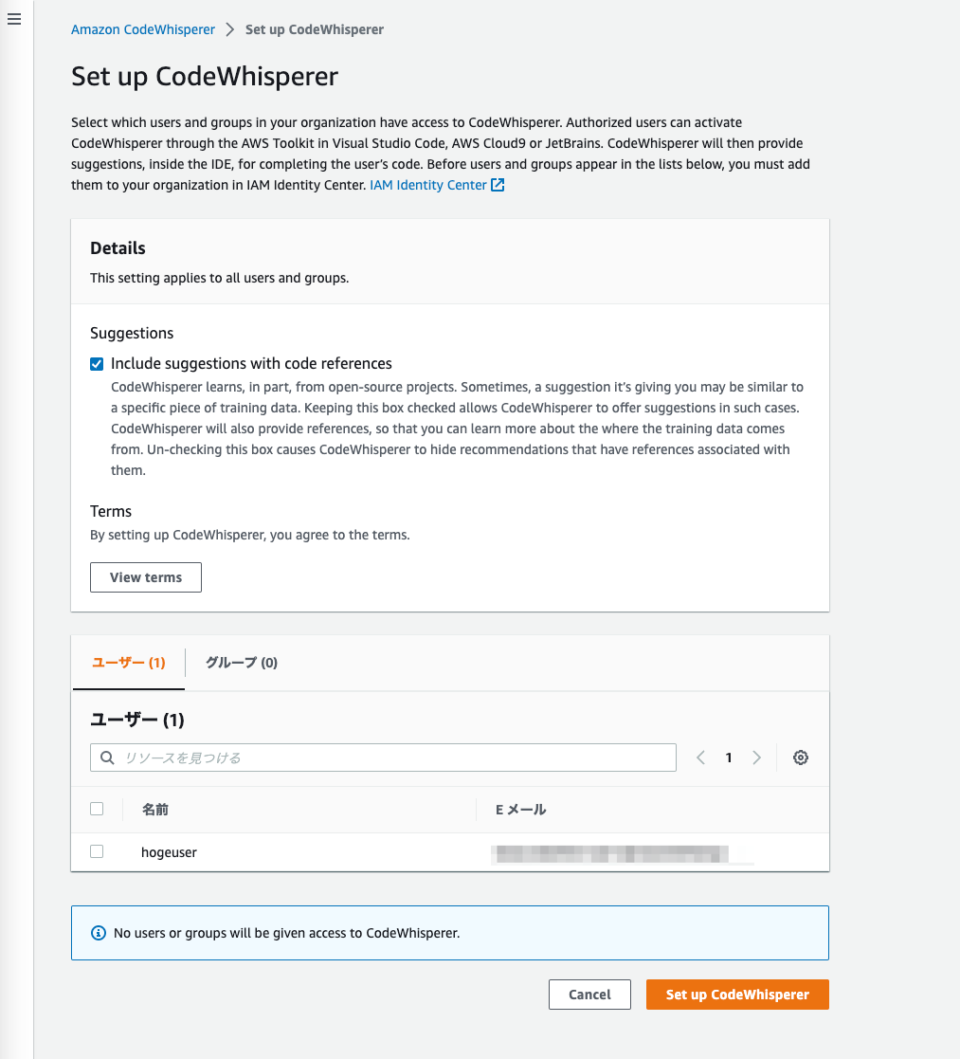Click the external link icon beside IAM Identity Center

pos(497,184)
